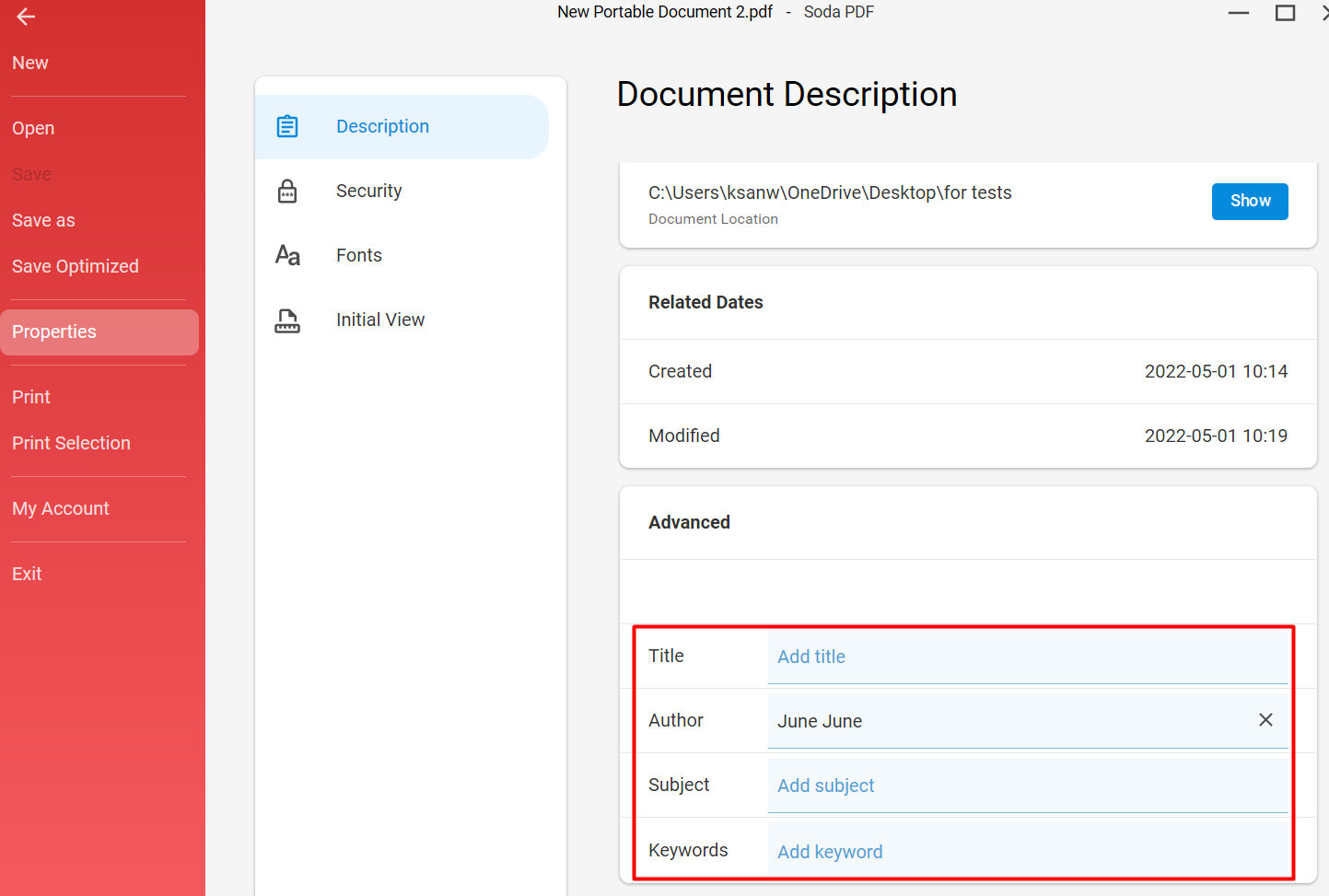Viewport: 1329px width, 896px height.
Task: Click the Created date 2022-05-01 10:14
Action: [x=1216, y=371]
